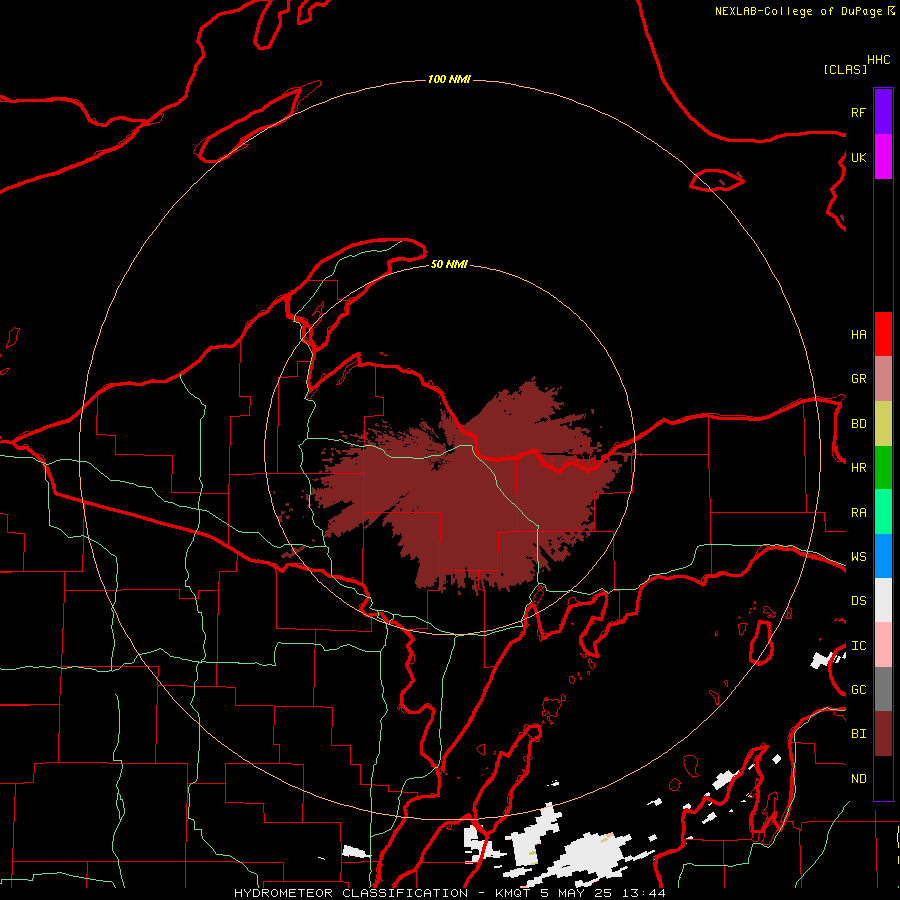This screenshot has width=900, height=900.
Task: Click the UK magenta legend swatch
Action: 883,157
